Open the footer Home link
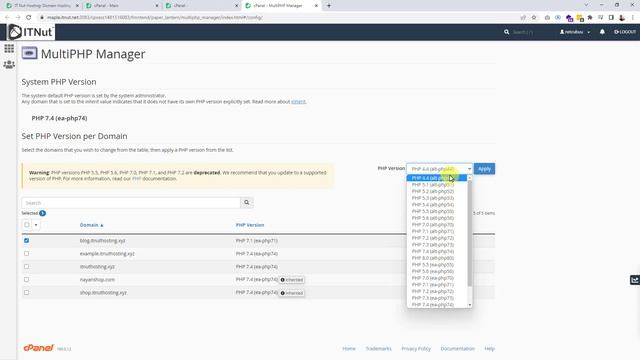Image resolution: width=640 pixels, height=360 pixels. pyautogui.click(x=349, y=349)
